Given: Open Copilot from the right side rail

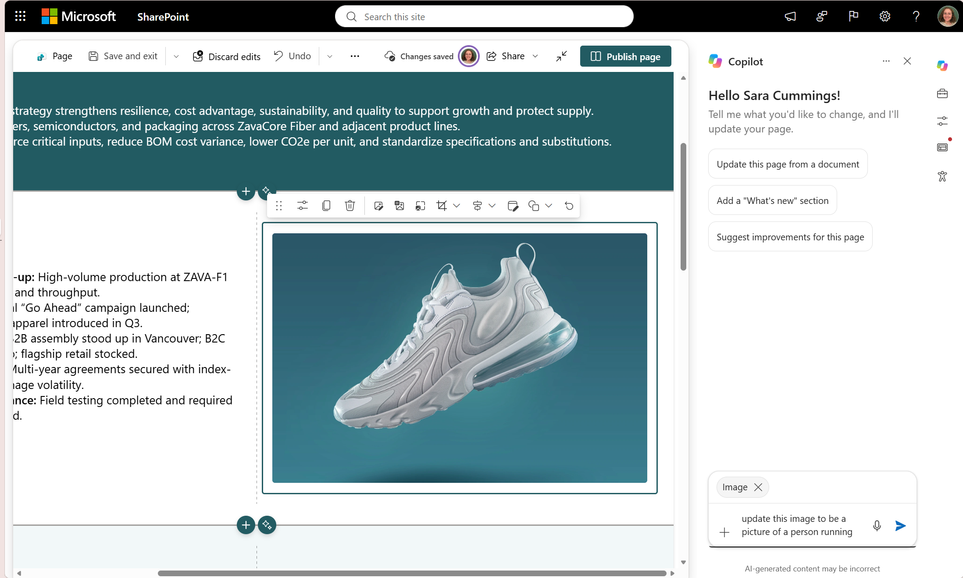Looking at the screenshot, I should [942, 65].
